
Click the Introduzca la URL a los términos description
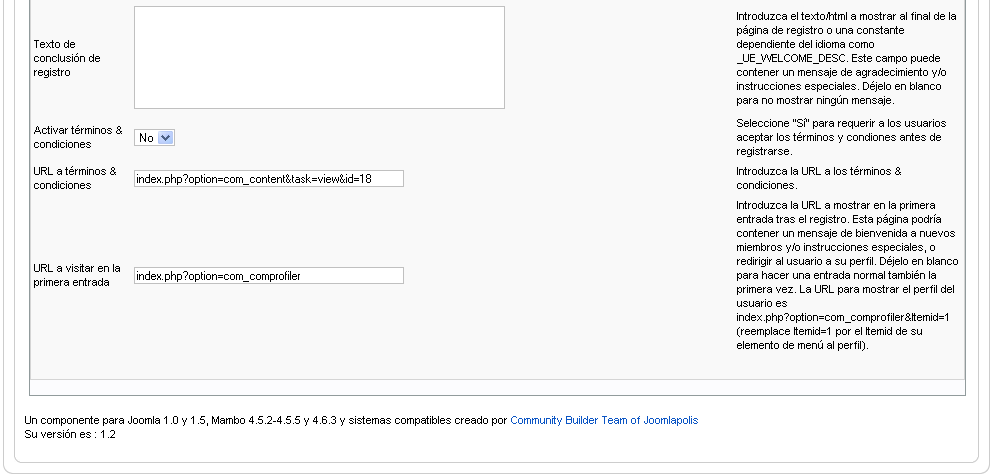point(819,178)
